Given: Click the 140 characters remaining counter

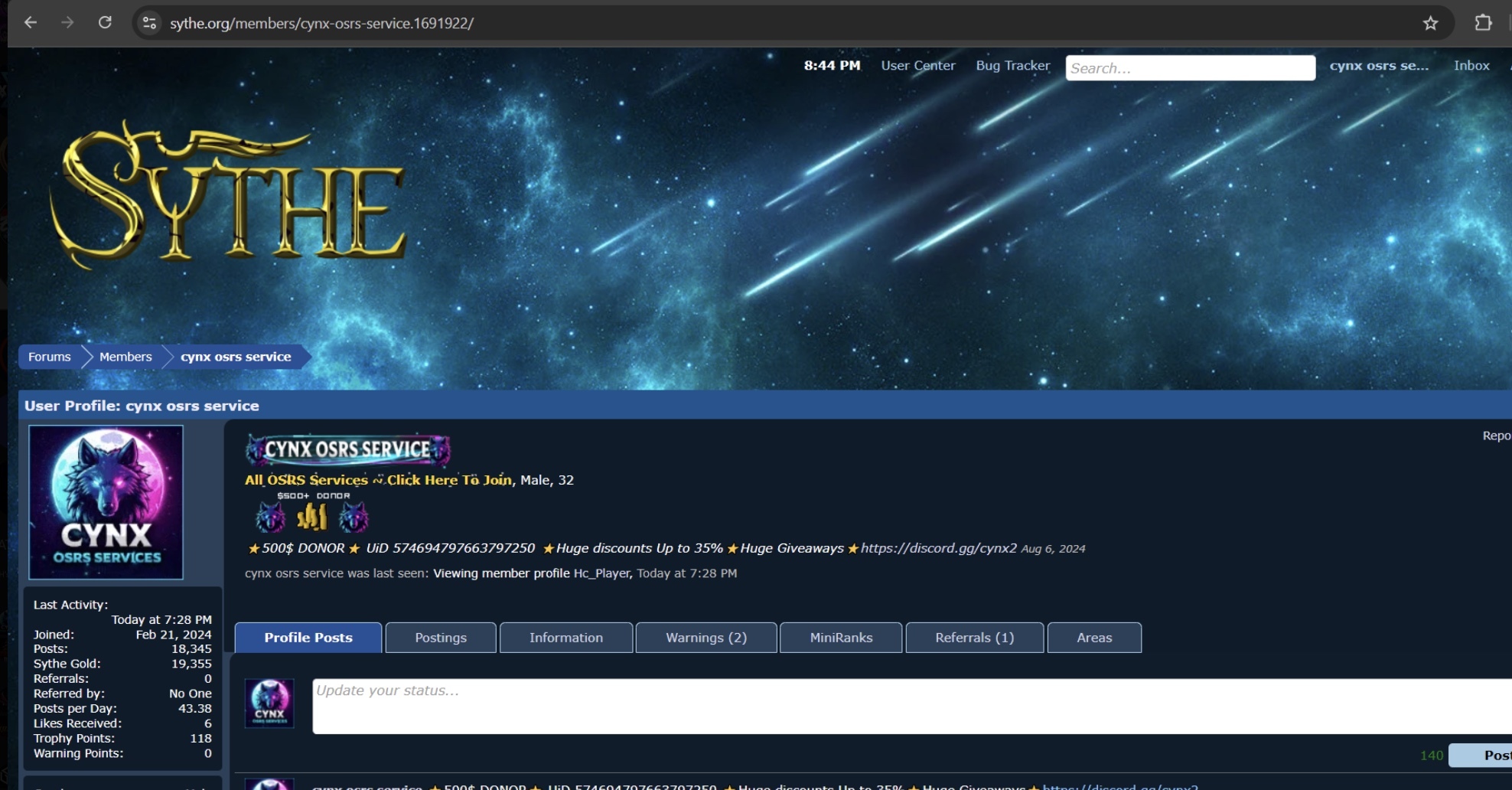Looking at the screenshot, I should pos(1432,756).
